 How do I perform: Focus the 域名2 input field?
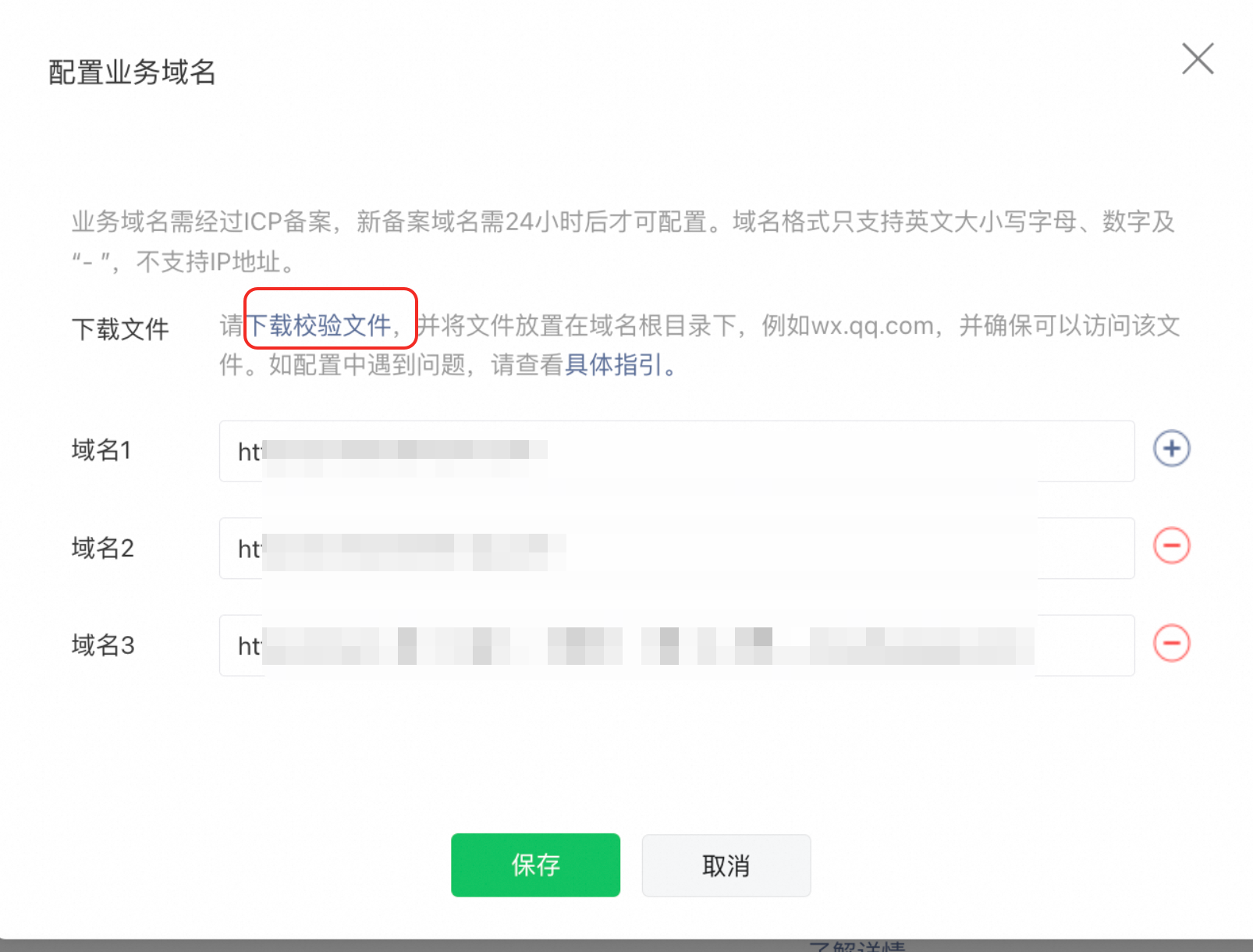pos(676,548)
